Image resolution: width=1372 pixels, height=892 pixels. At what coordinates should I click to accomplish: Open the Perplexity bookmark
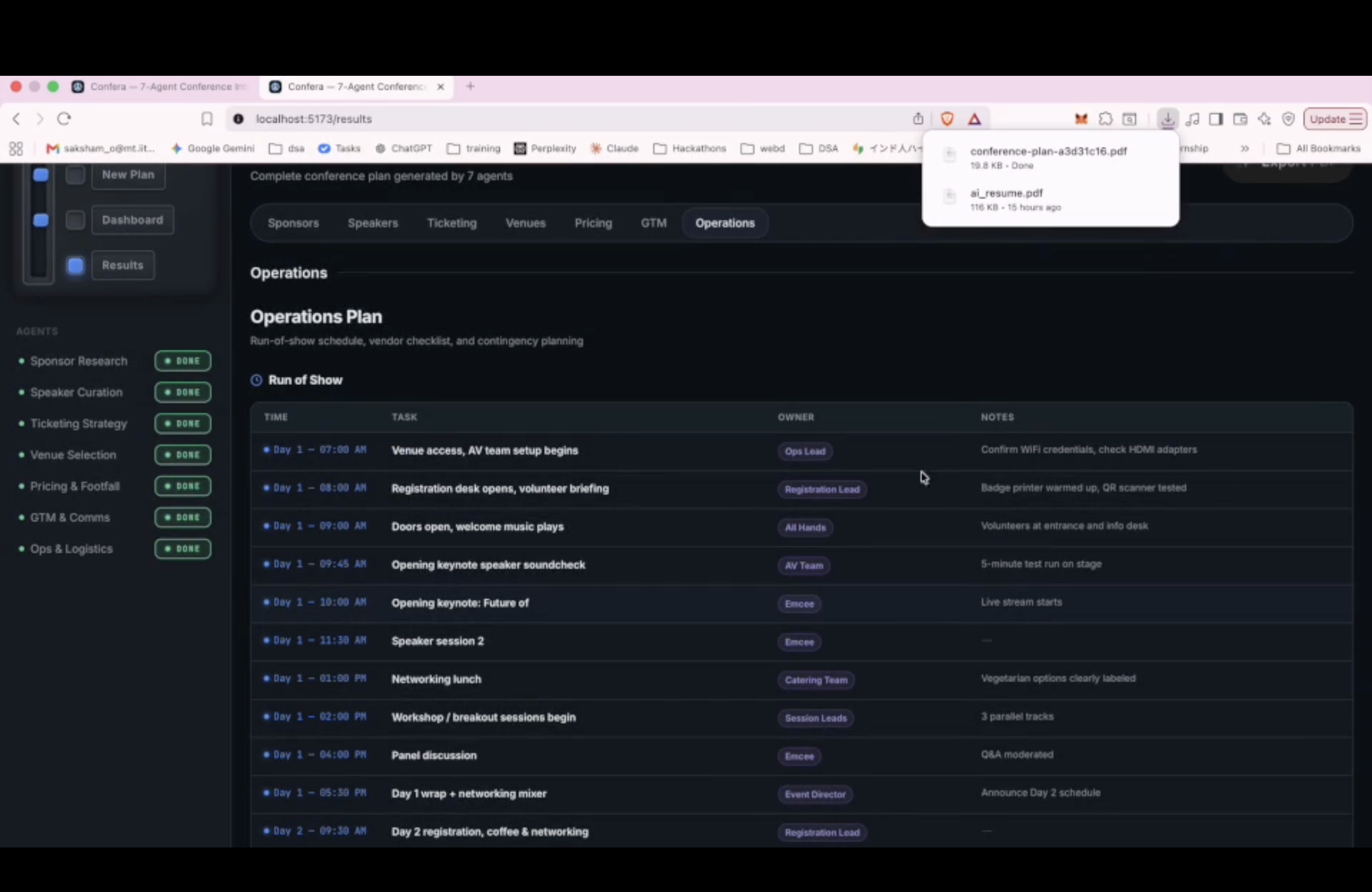pyautogui.click(x=545, y=149)
